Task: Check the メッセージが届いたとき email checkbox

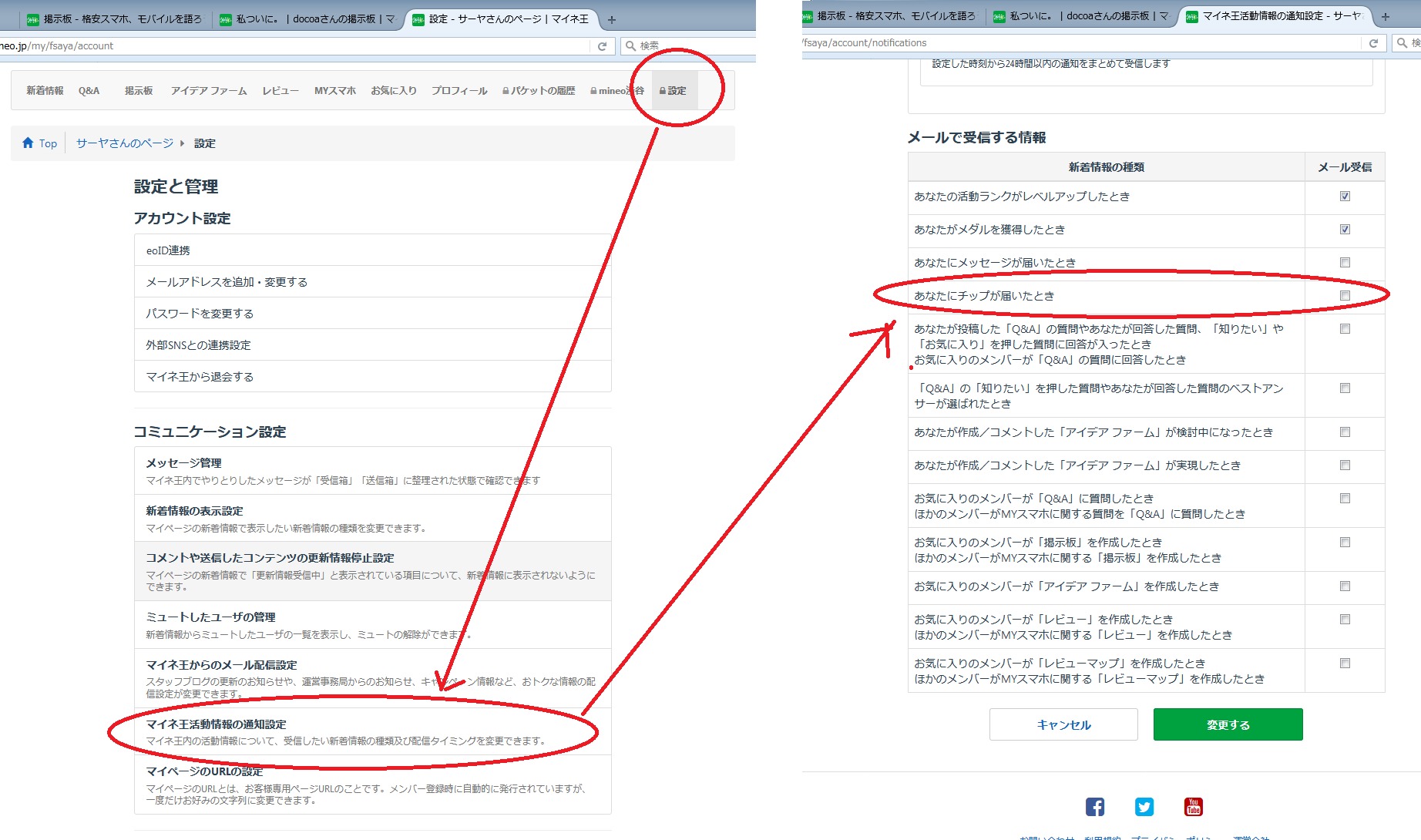Action: 1345,263
